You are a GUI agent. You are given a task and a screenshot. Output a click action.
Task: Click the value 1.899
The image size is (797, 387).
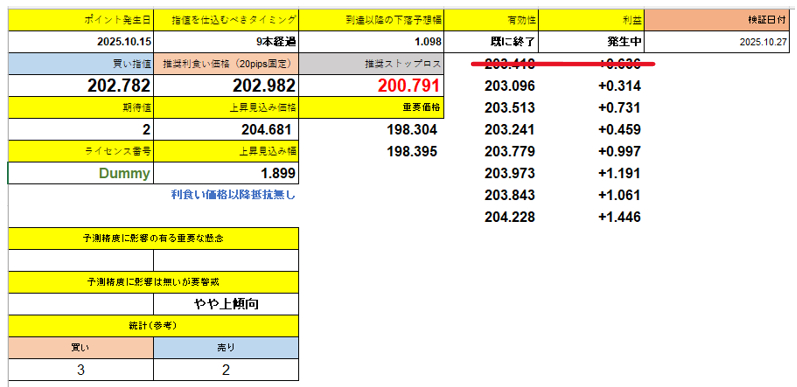[x=226, y=173]
